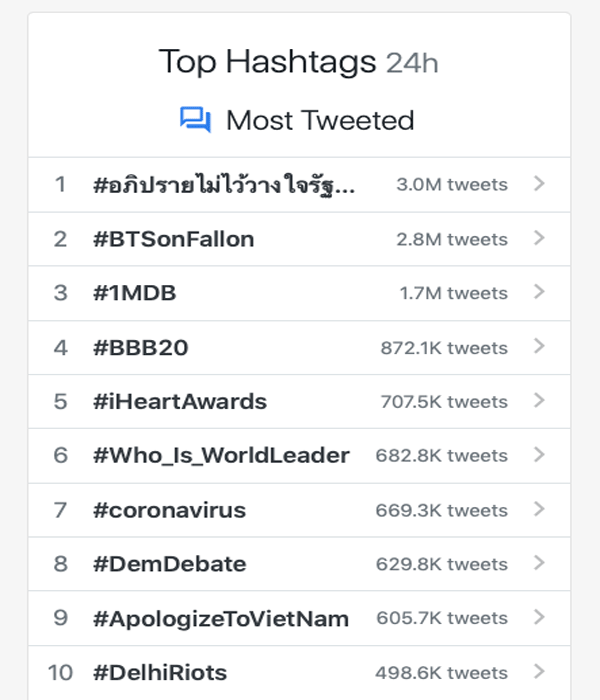Expand the #1MDB row chevron
Screen dimensions: 600x700
pos(539,292)
